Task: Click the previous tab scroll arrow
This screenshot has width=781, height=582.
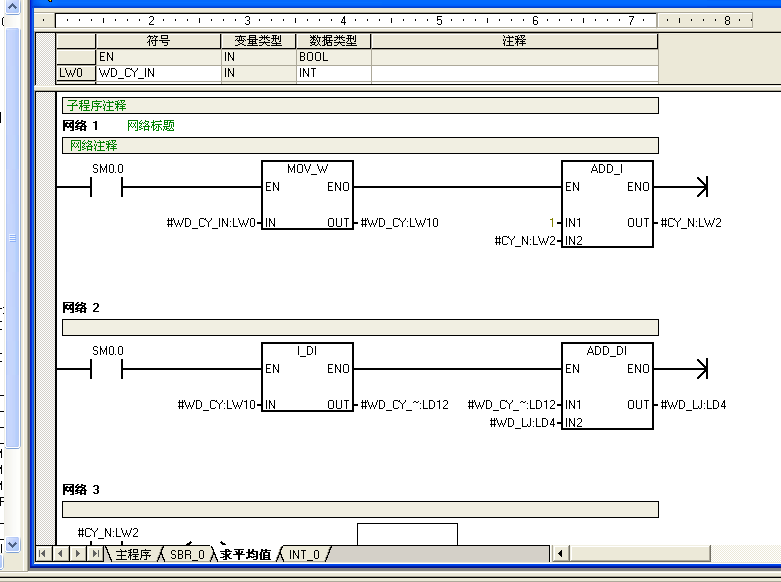Action: [x=60, y=553]
